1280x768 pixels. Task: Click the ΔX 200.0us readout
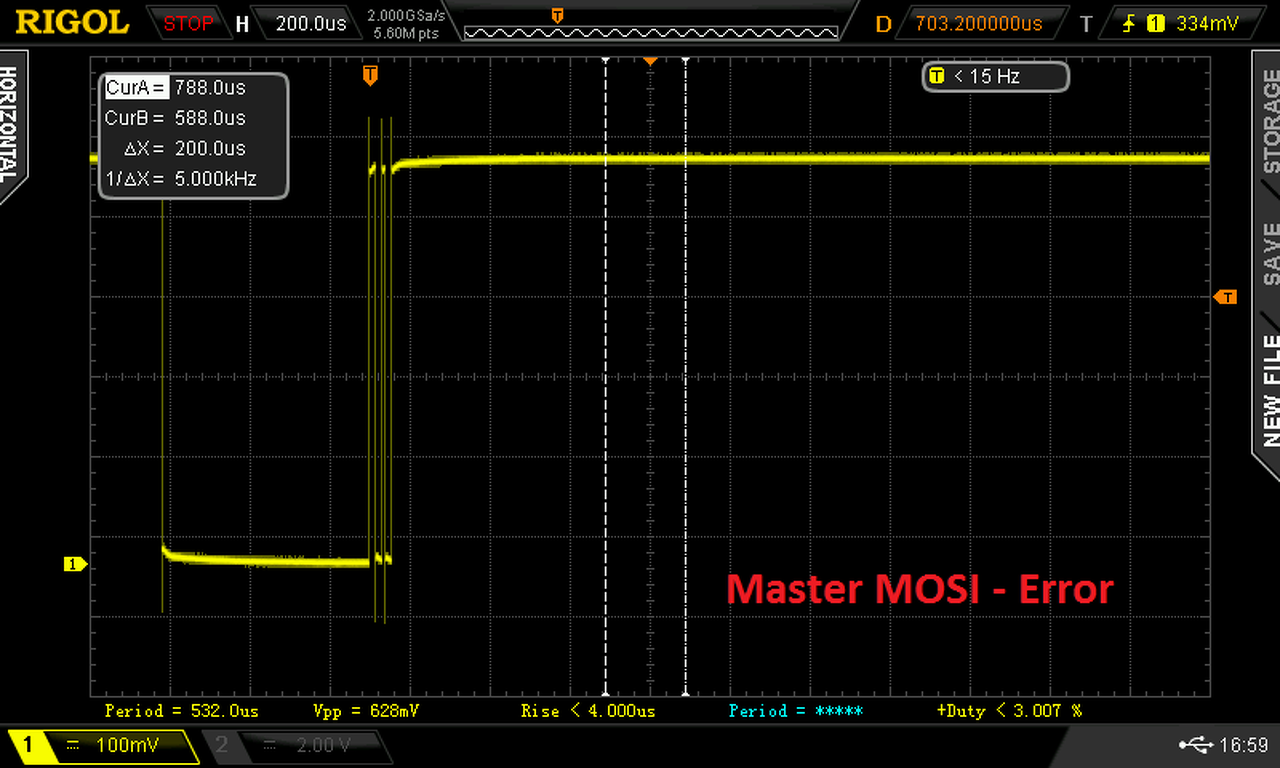tap(185, 149)
